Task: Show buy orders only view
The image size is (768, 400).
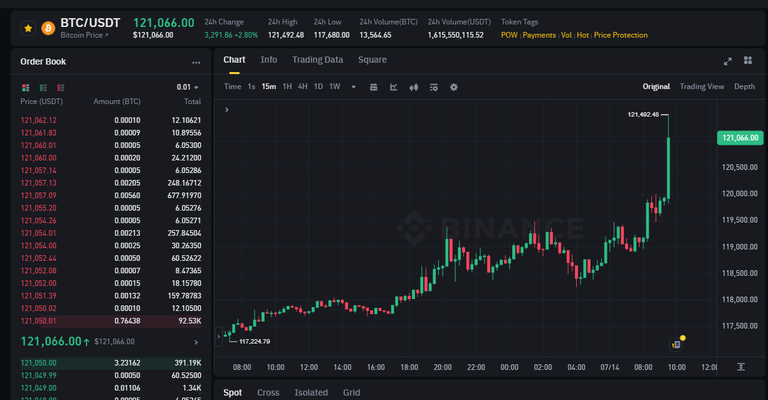Action: pos(43,88)
